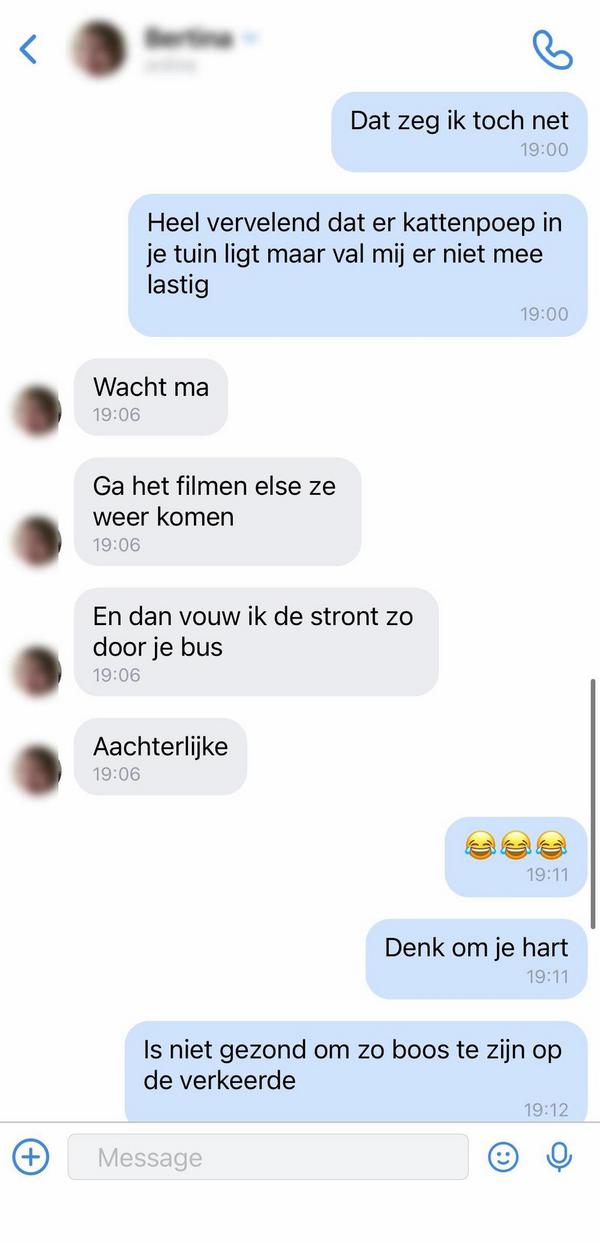The image size is (600, 1243).
Task: Tap the "Denk om je hart" message
Action: pos(476,959)
